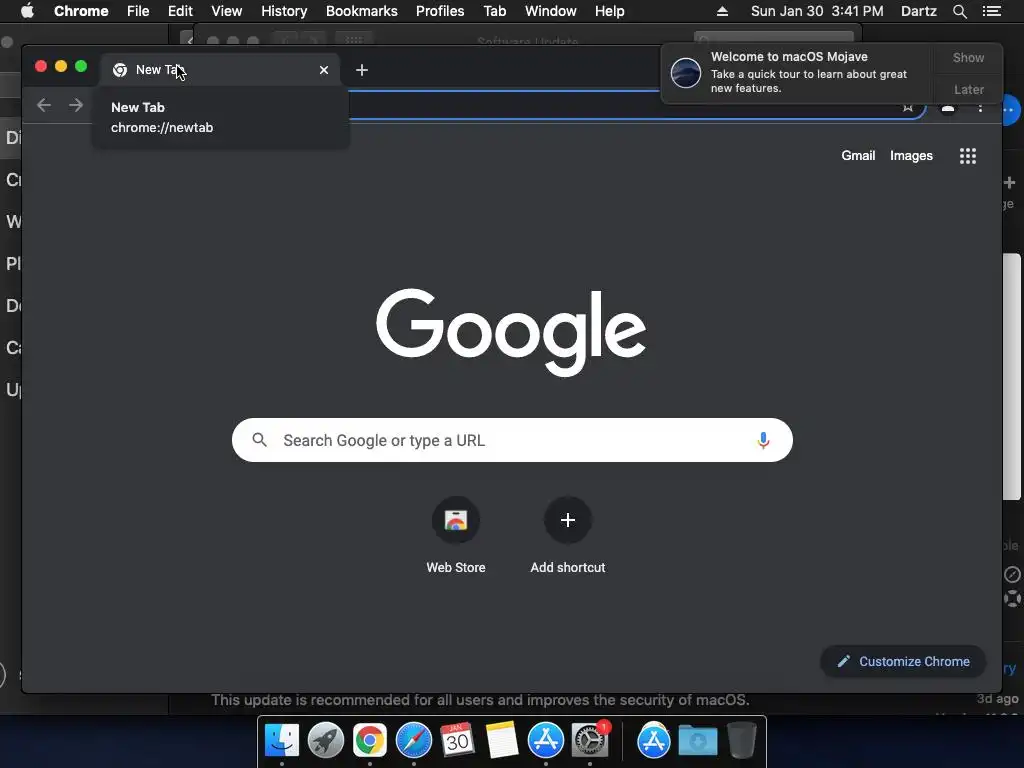
Task: Click the Dartz user name in the menu bar
Action: [918, 11]
